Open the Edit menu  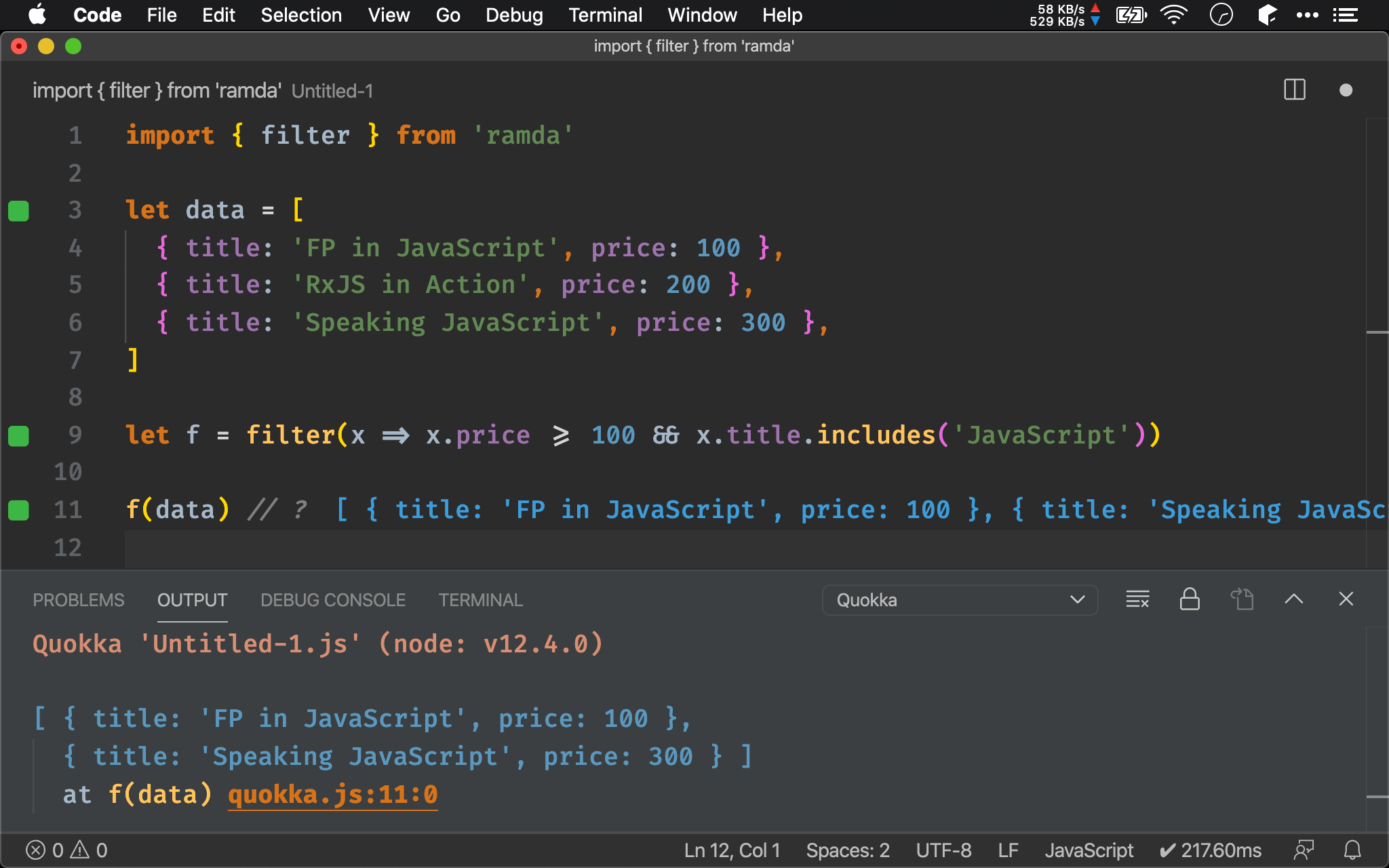[x=218, y=15]
